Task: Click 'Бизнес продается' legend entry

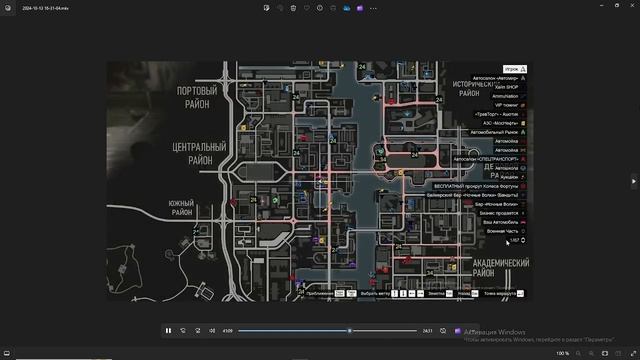Action: tap(498, 213)
